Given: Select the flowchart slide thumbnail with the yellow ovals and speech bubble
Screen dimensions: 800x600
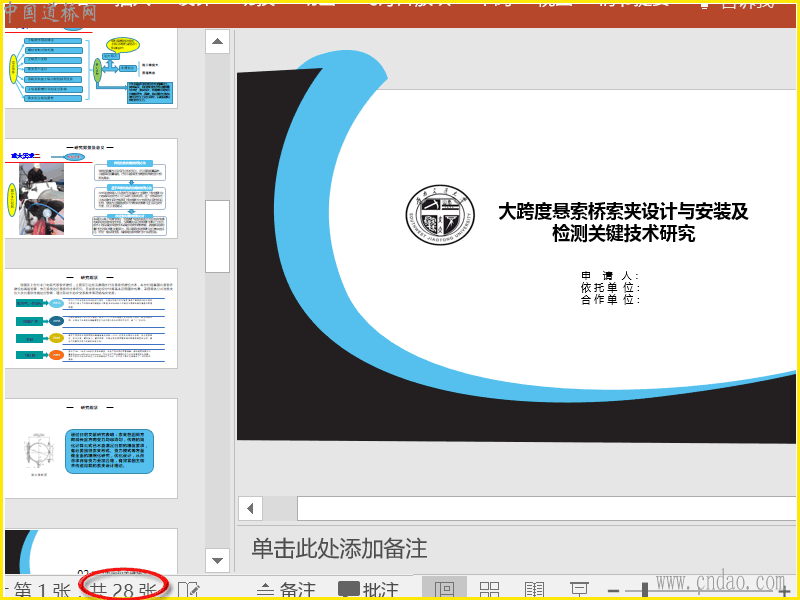Looking at the screenshot, I should pos(91,68).
